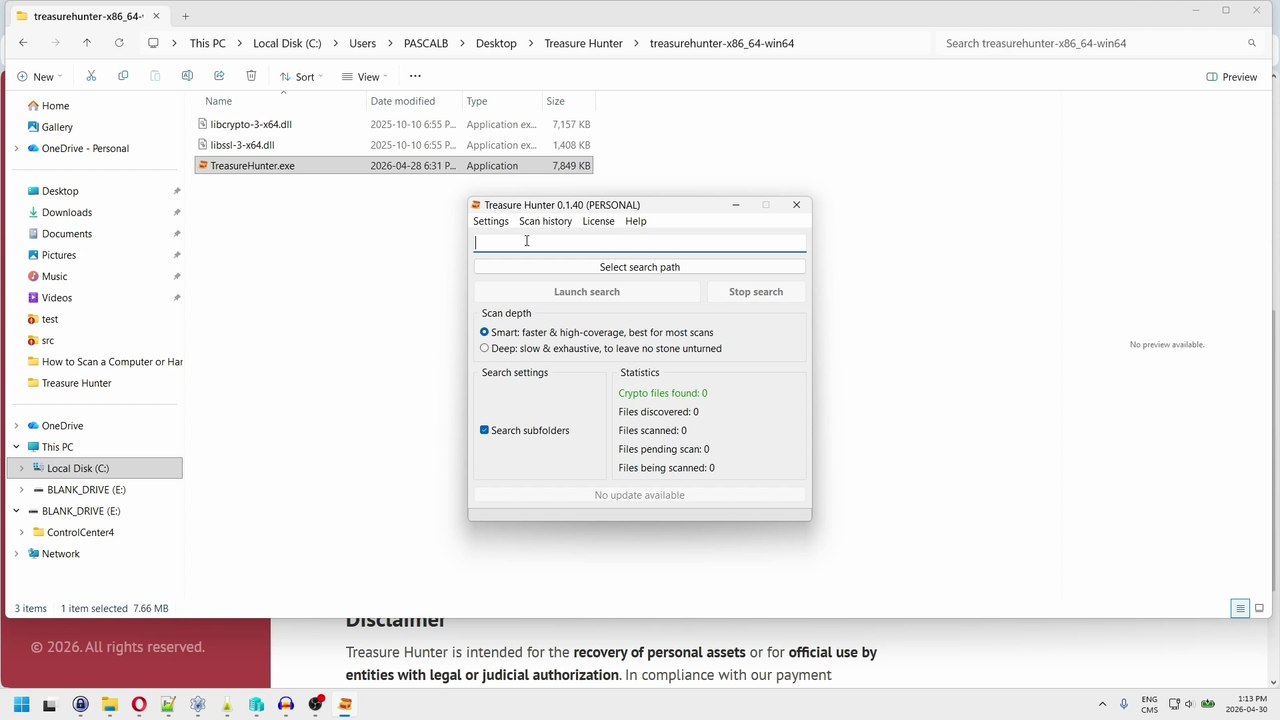Go back with the Explorer back arrow
1280x720 pixels.
23,43
